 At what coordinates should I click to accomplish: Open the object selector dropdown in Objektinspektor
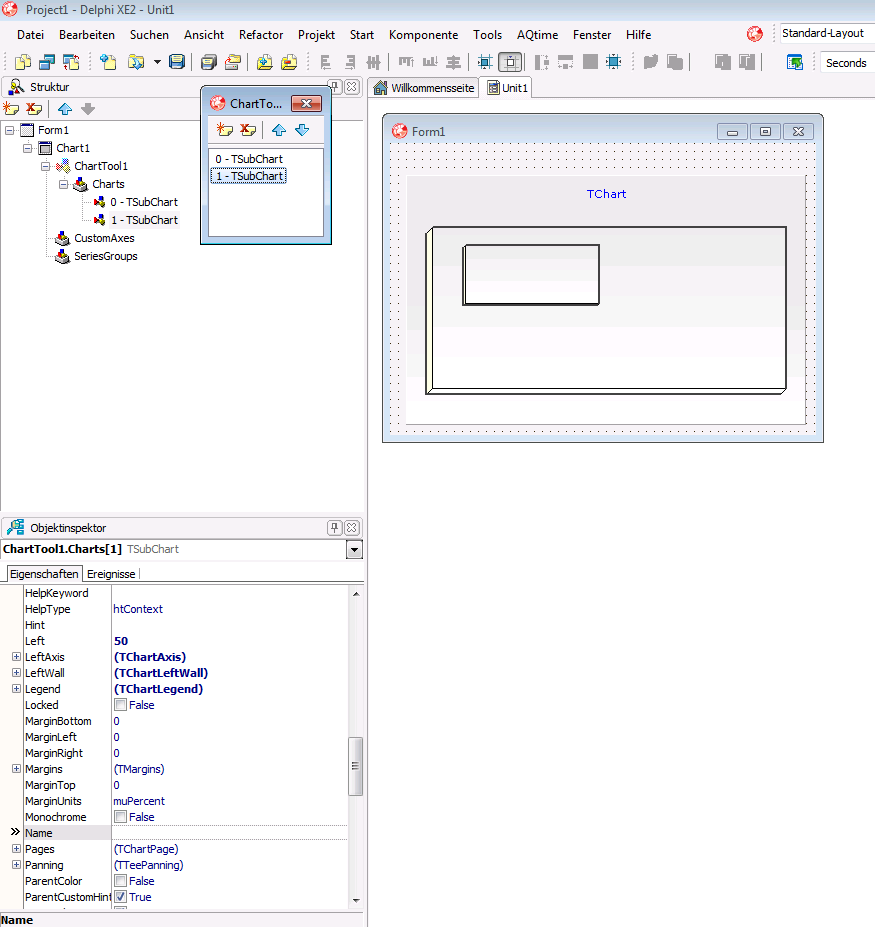[x=354, y=549]
